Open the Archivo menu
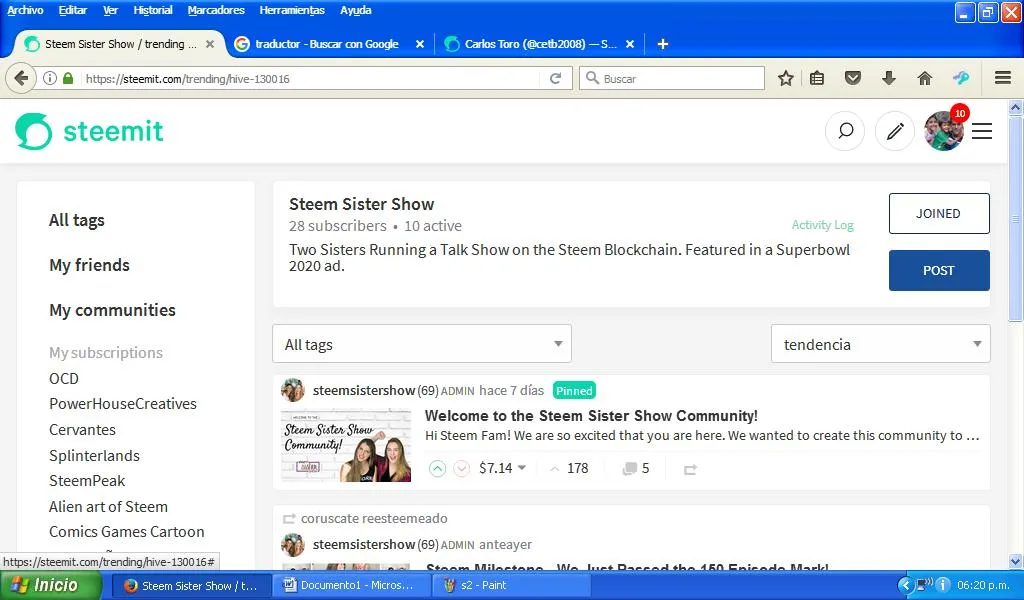1024x600 pixels. [x=25, y=10]
